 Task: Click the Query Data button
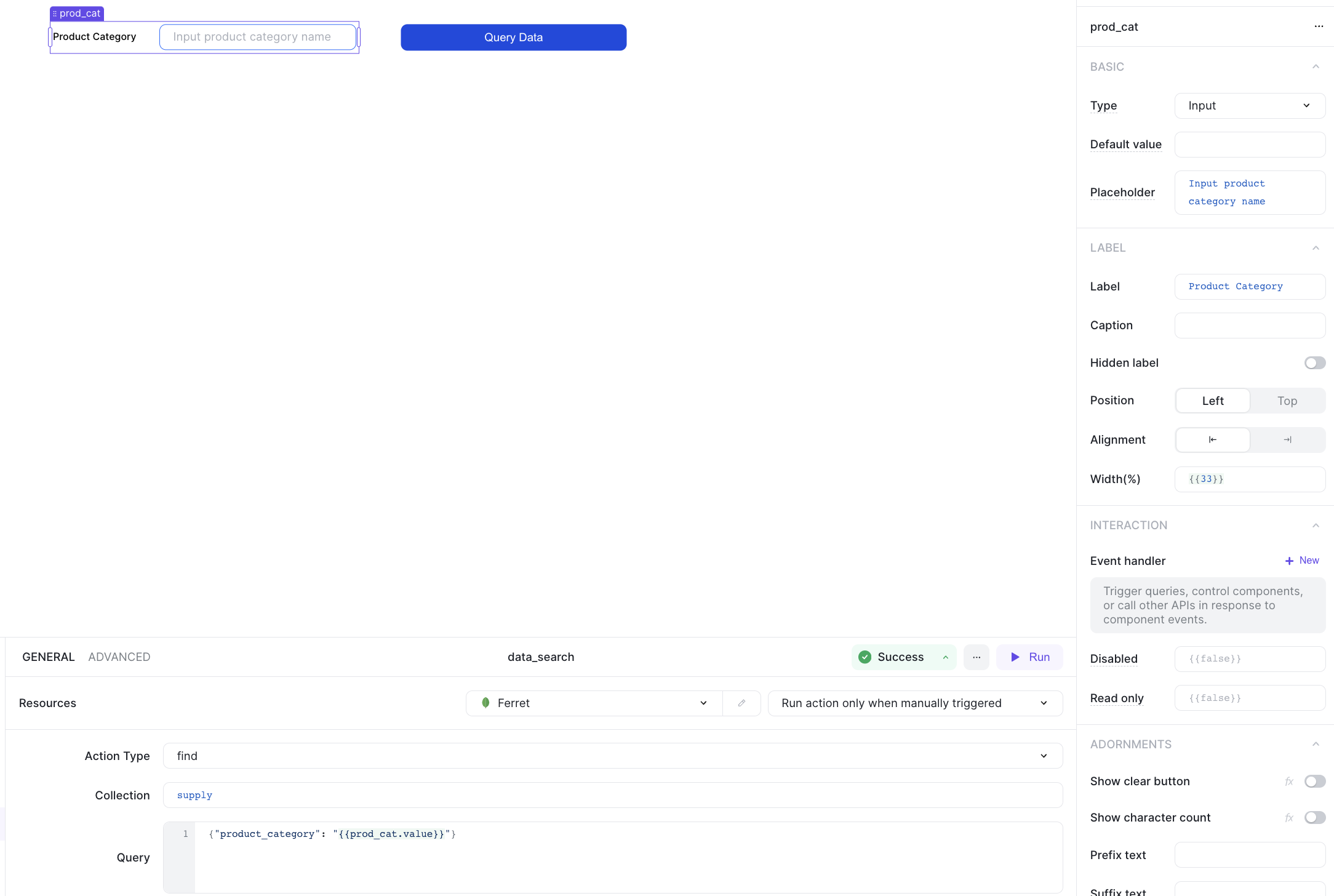[513, 37]
